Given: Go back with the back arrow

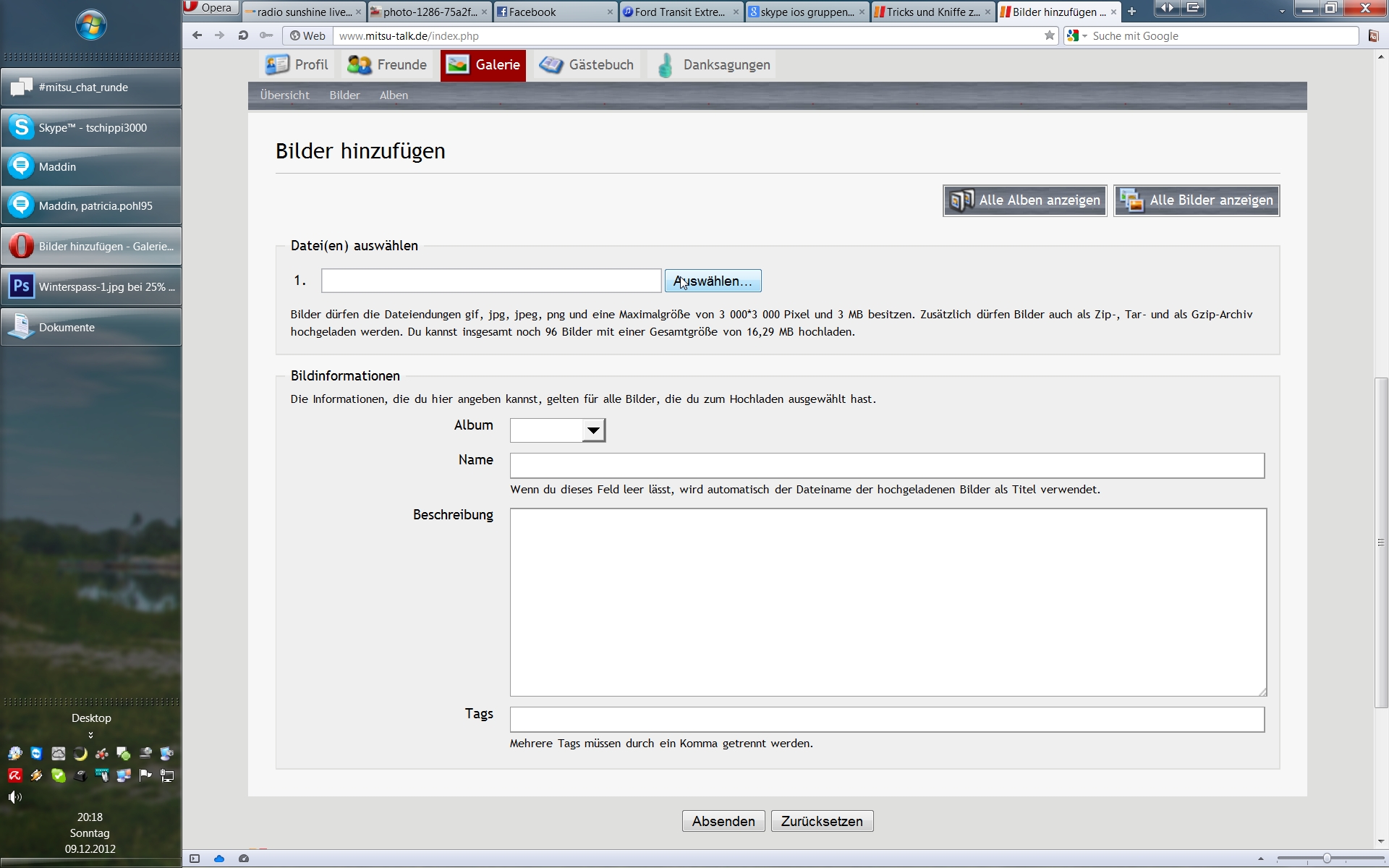Looking at the screenshot, I should (x=197, y=35).
